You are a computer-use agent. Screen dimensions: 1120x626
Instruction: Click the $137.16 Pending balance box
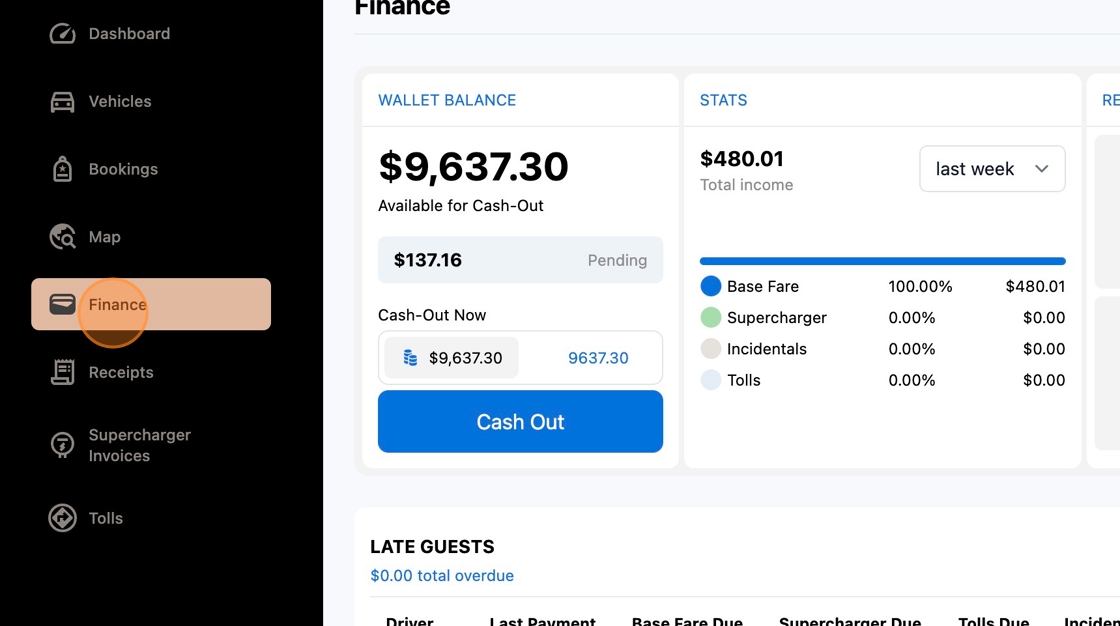[x=520, y=260]
